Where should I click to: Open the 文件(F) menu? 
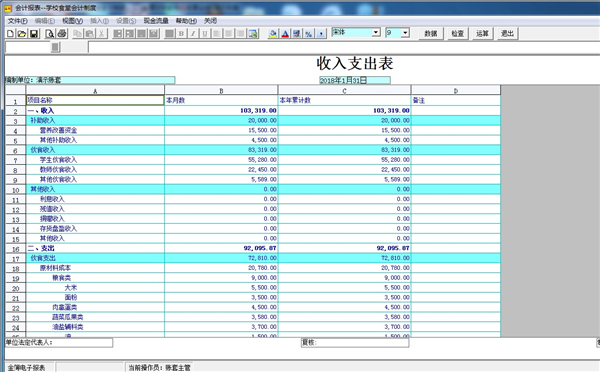tap(18, 21)
